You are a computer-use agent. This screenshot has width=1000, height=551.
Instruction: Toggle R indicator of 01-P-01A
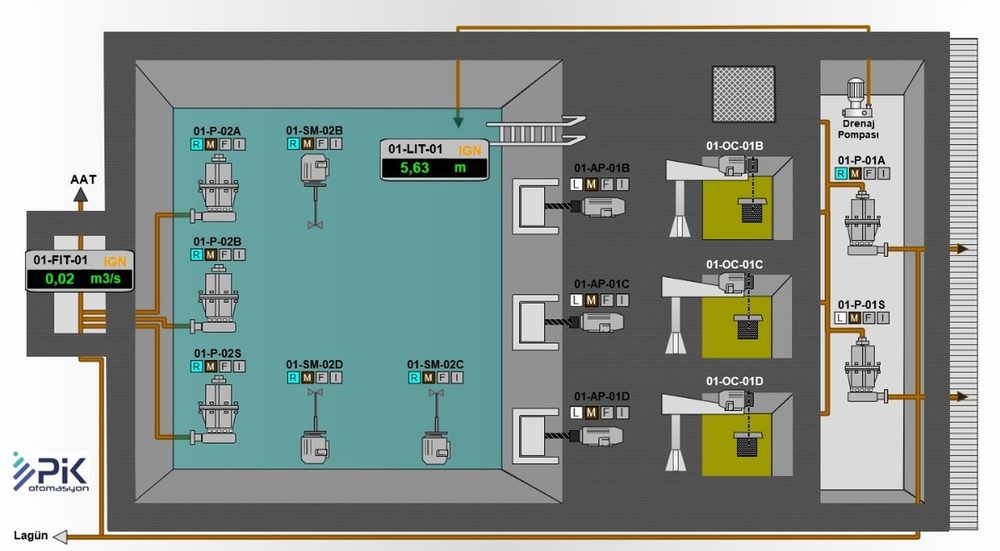(841, 173)
